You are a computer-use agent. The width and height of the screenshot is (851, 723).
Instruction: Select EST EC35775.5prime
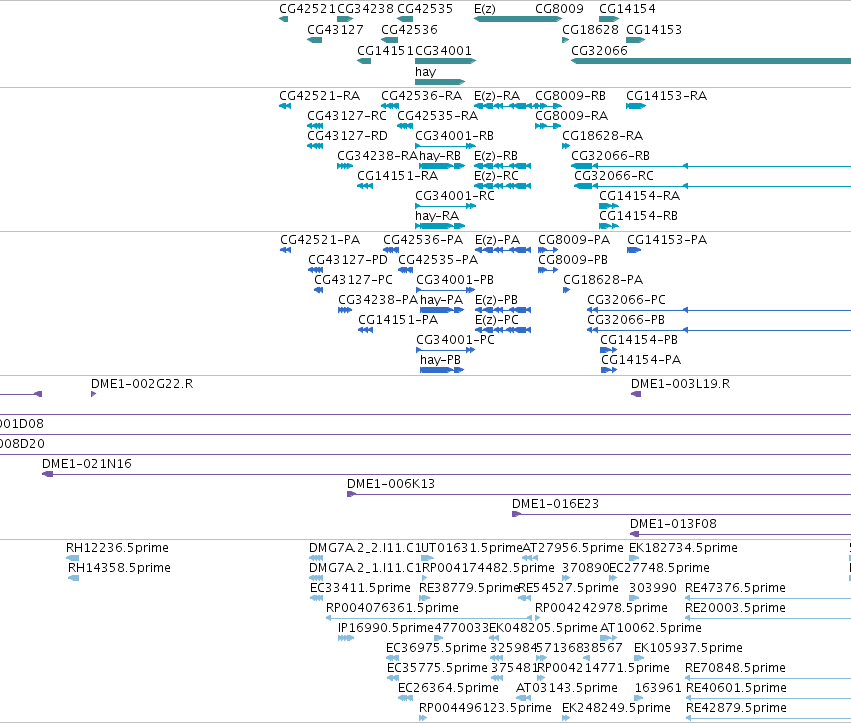437,668
